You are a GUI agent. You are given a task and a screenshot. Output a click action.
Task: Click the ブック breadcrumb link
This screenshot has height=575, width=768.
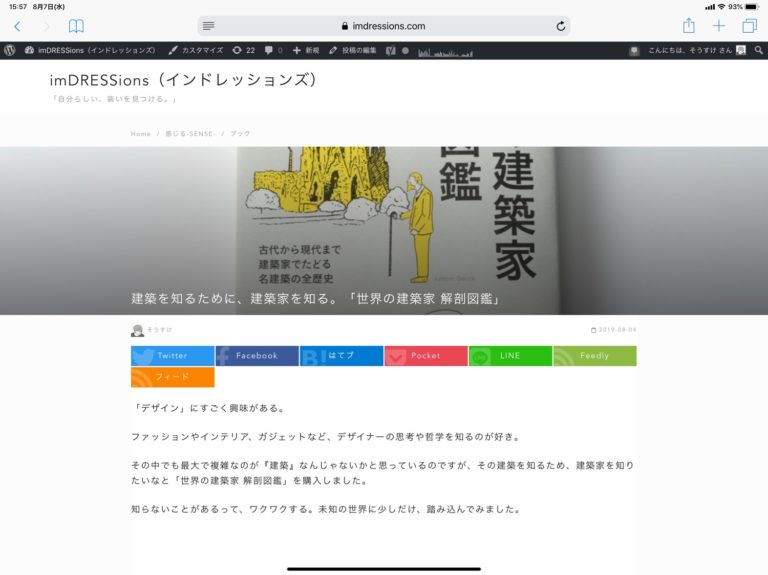[x=240, y=134]
